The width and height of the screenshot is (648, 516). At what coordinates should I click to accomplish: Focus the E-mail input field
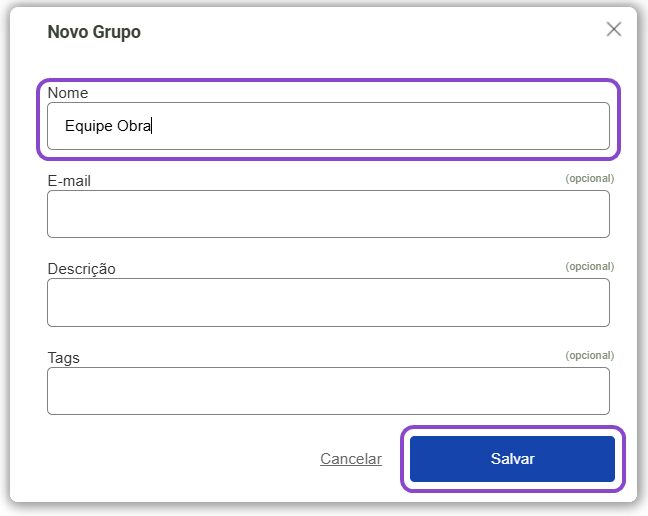coord(328,214)
